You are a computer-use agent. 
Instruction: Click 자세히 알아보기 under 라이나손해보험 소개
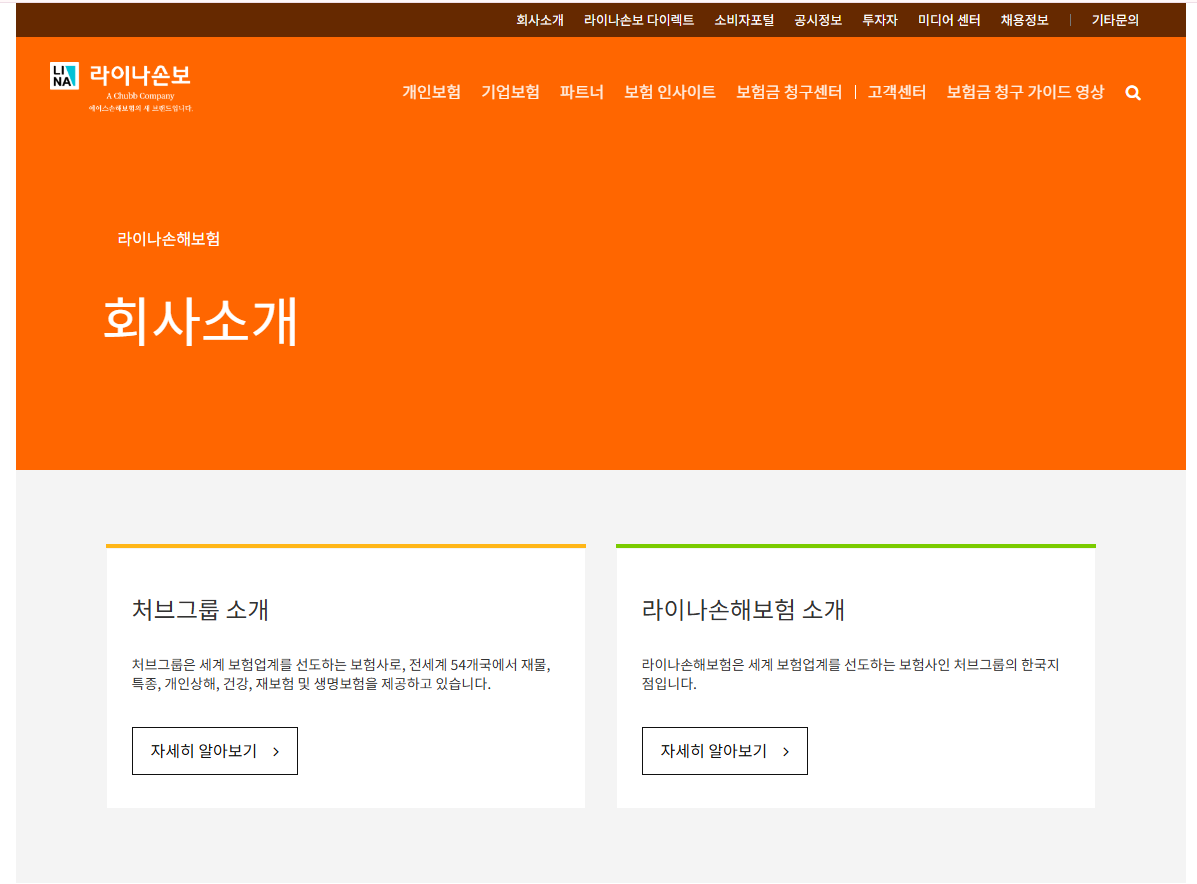pos(724,751)
